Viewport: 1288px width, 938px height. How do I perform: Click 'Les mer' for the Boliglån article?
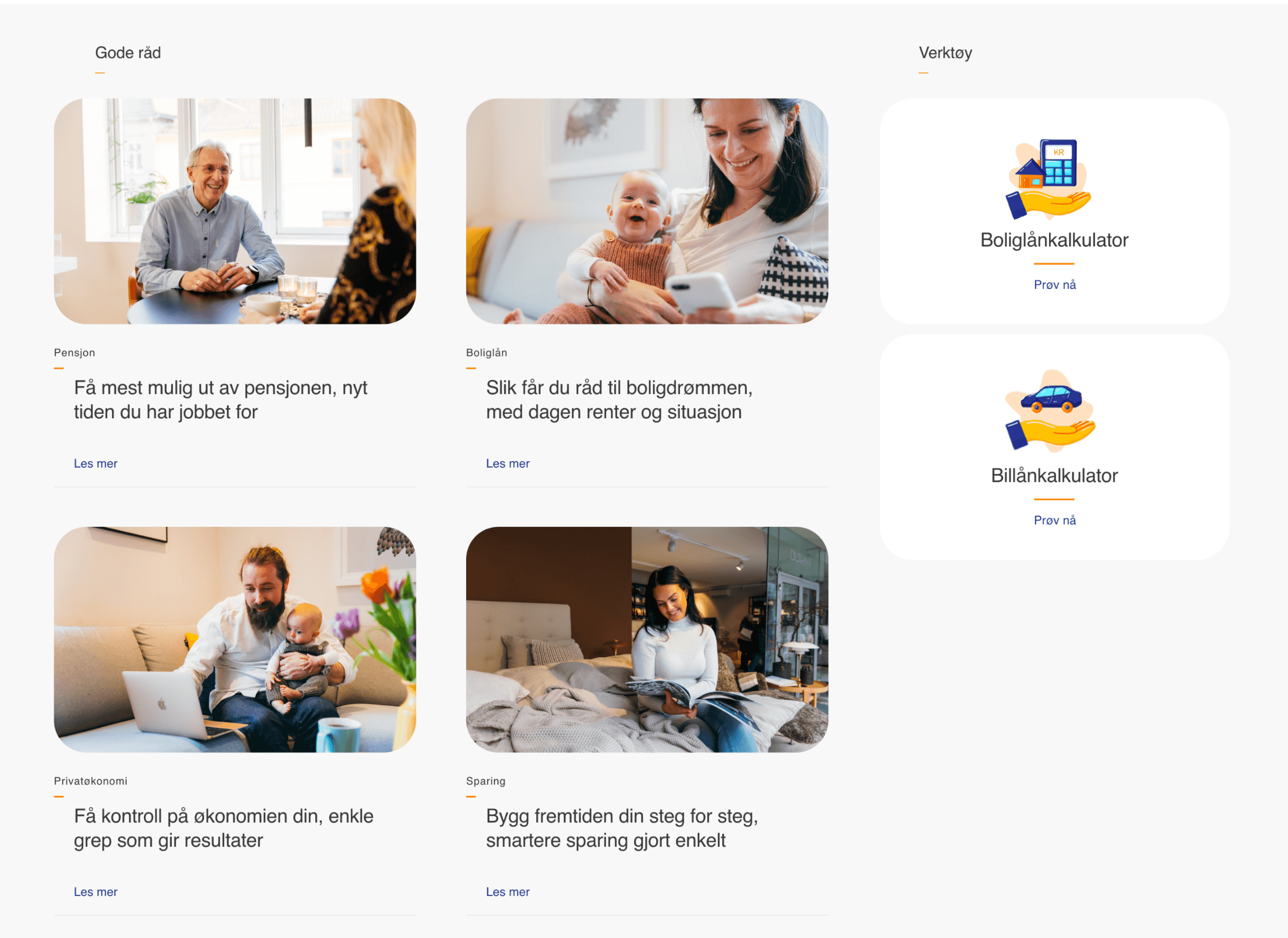click(508, 463)
